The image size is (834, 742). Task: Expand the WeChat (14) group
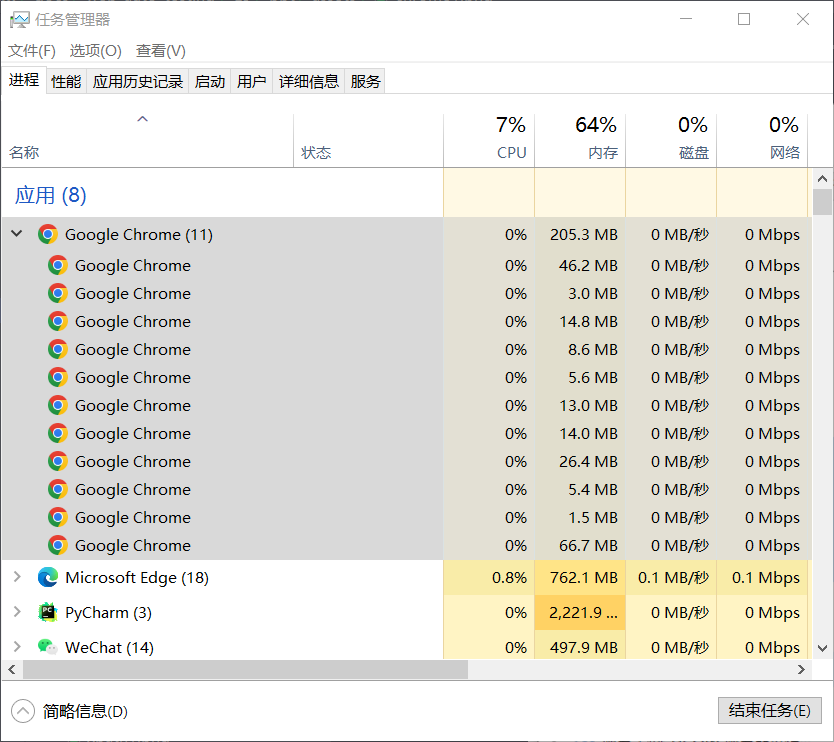click(17, 647)
